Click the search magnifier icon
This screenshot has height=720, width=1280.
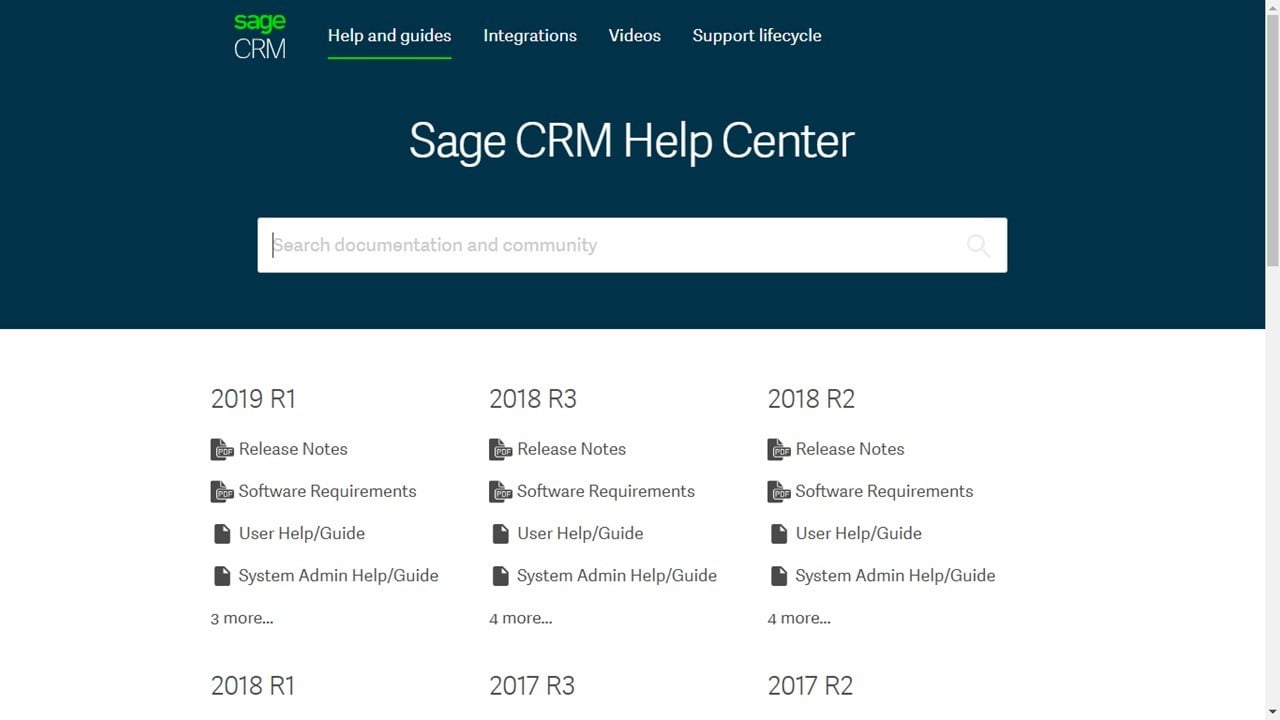pos(978,245)
